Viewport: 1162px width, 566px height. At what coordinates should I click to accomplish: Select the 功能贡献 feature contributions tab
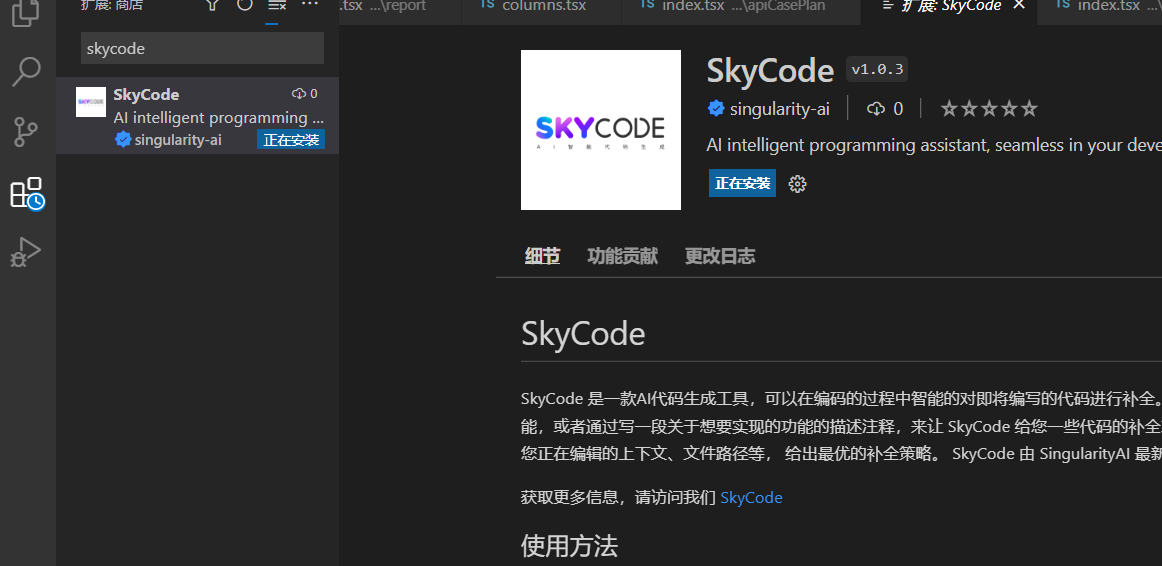(x=622, y=256)
